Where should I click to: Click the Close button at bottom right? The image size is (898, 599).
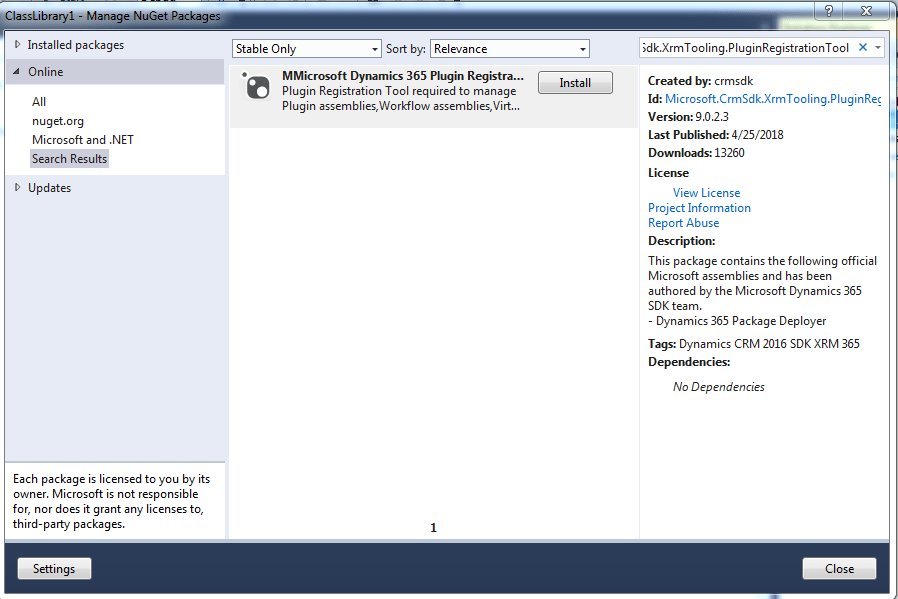coord(839,569)
